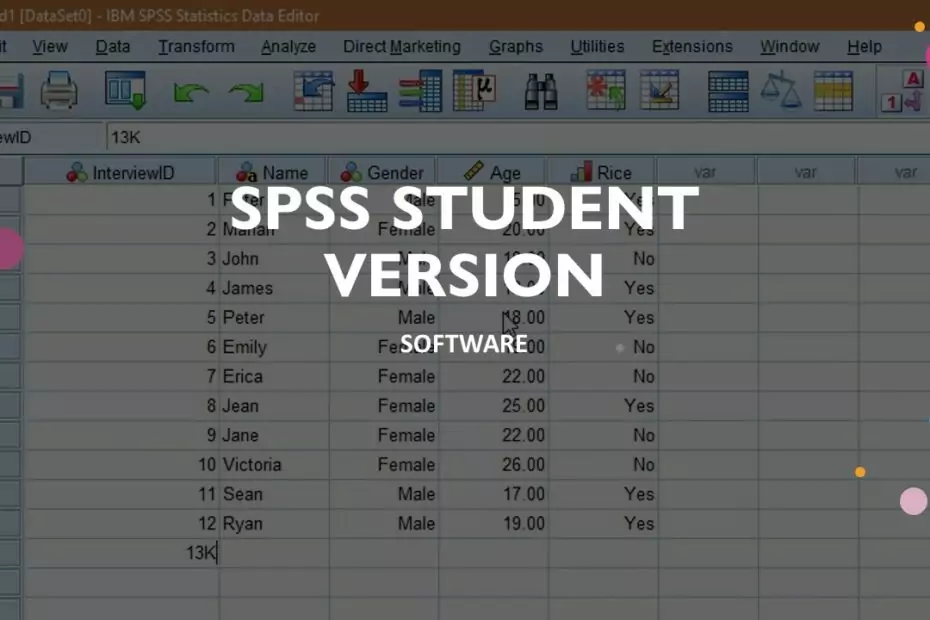
Task: Select the Rice column header
Action: pyautogui.click(x=604, y=172)
